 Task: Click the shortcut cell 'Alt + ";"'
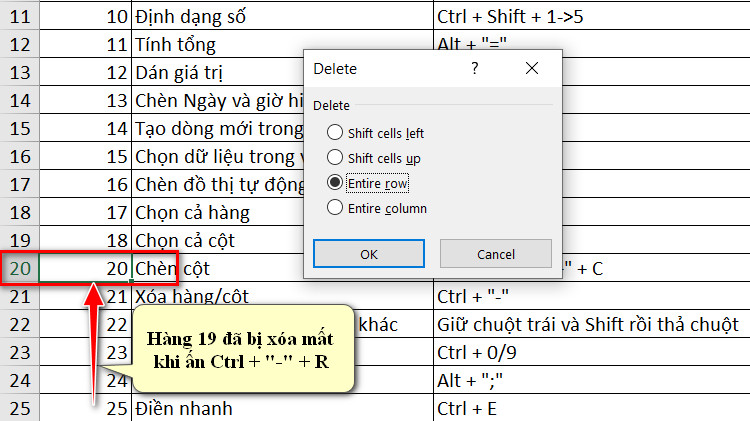[592, 380]
